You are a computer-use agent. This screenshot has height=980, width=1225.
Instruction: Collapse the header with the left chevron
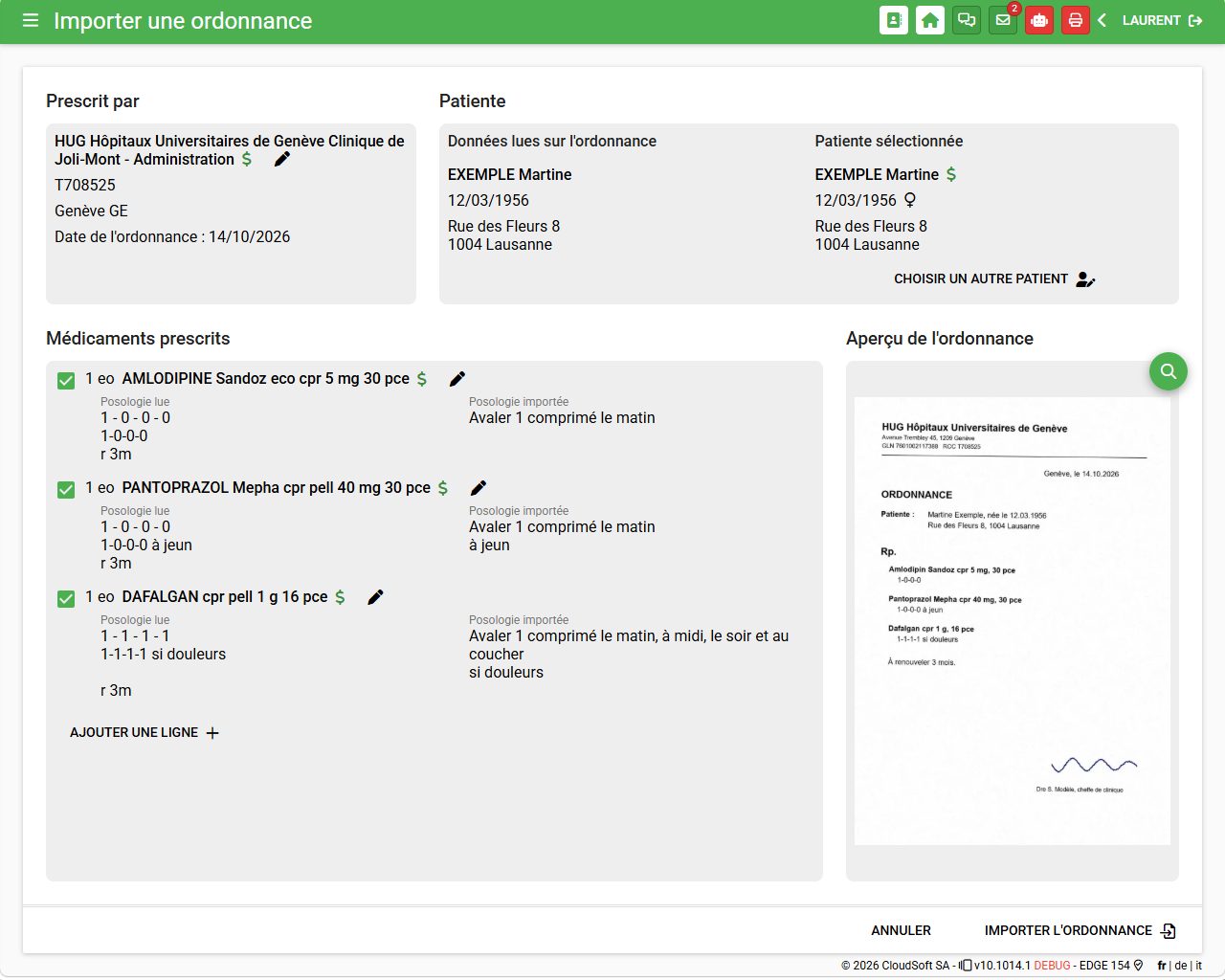[x=1102, y=20]
